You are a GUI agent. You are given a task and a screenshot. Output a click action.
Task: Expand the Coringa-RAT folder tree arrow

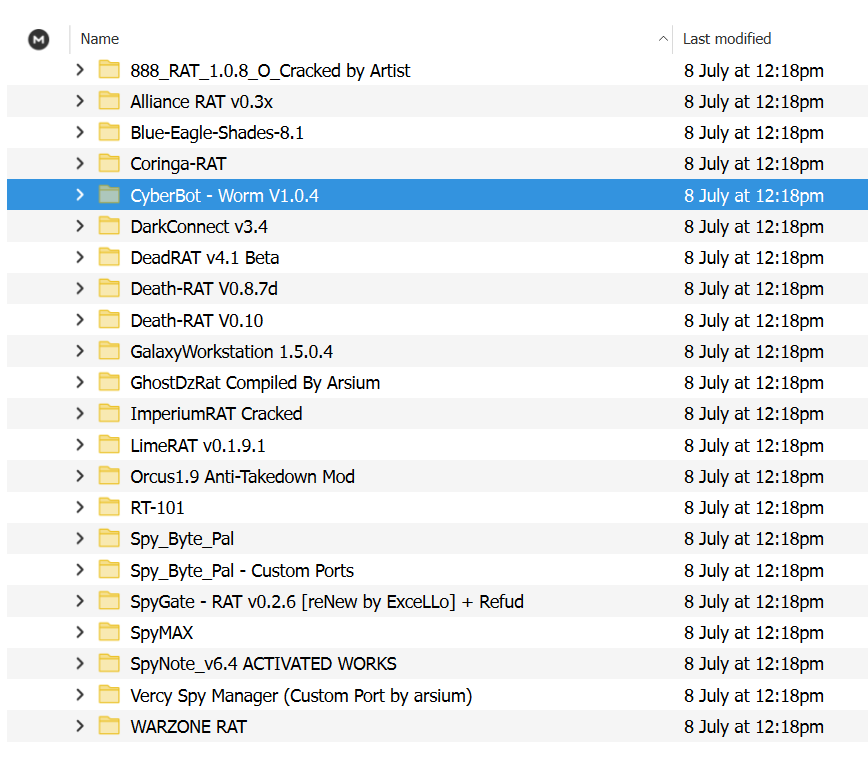pyautogui.click(x=80, y=163)
